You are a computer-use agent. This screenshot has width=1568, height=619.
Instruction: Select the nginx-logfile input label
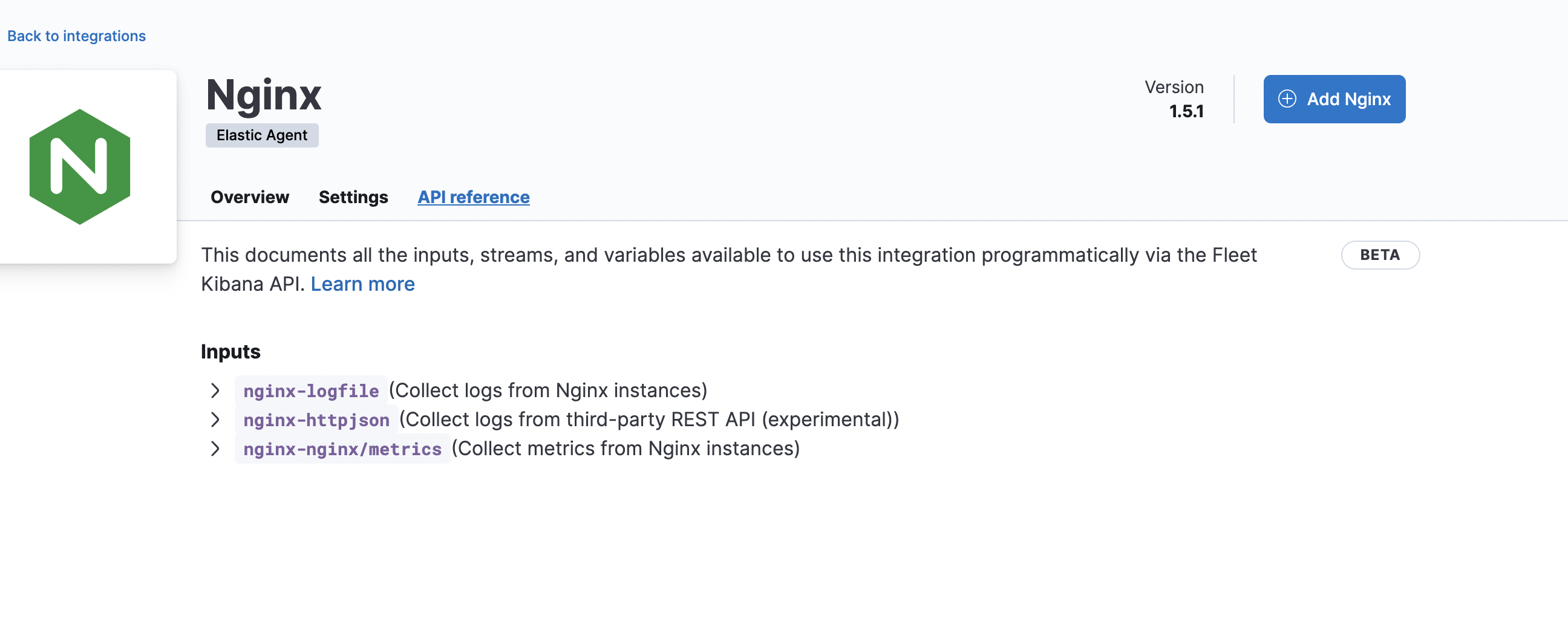[x=311, y=391]
